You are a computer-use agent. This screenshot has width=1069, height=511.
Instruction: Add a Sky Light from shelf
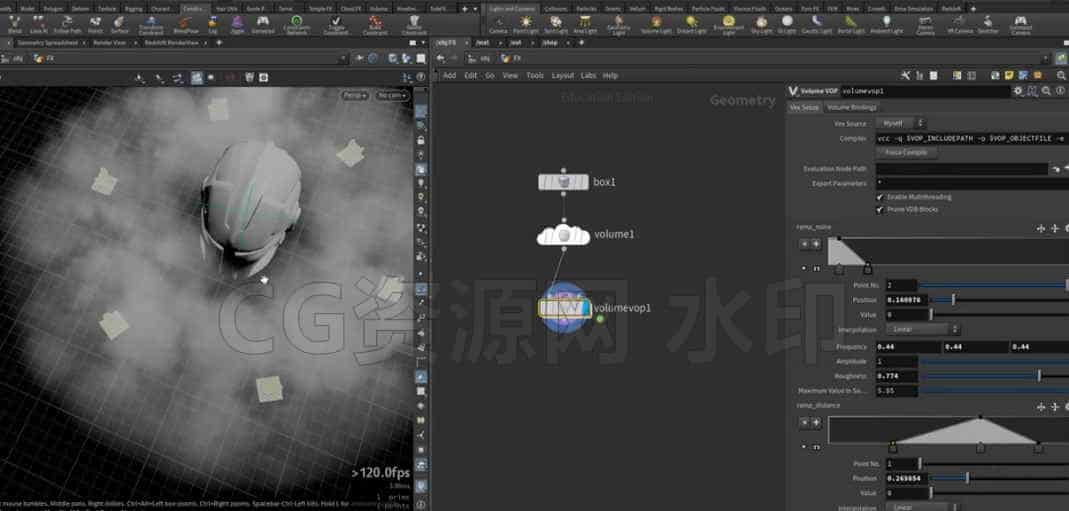point(761,25)
